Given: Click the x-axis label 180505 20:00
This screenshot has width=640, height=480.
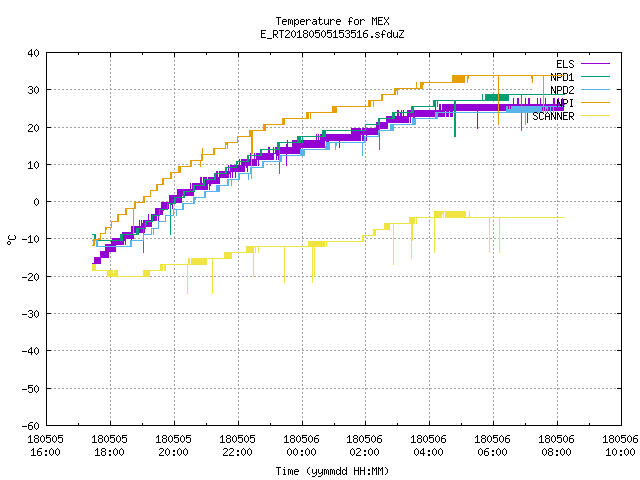Looking at the screenshot, I should 173,446.
